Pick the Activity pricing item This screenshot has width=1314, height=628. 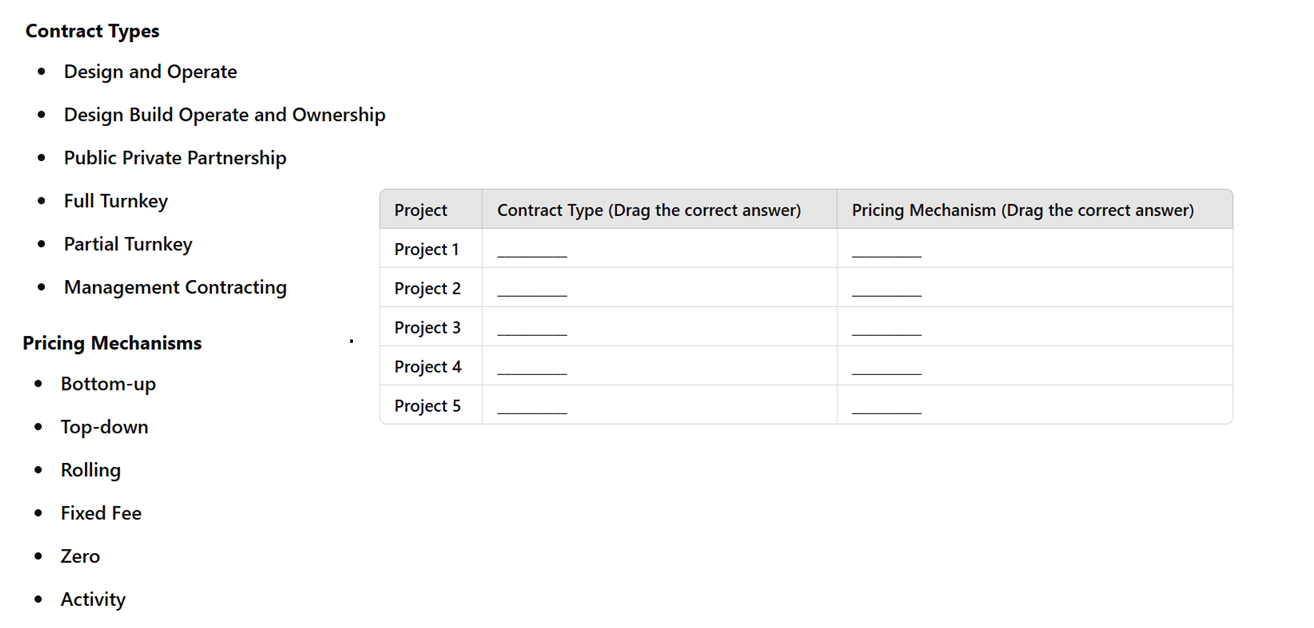[93, 600]
